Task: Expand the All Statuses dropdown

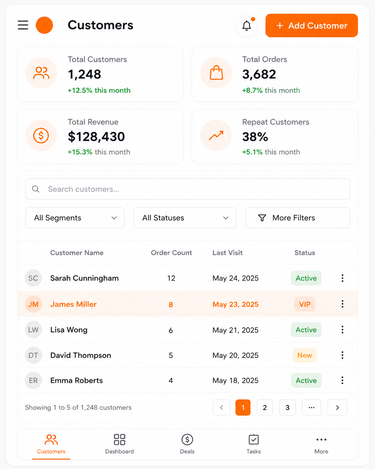Action: (185, 218)
